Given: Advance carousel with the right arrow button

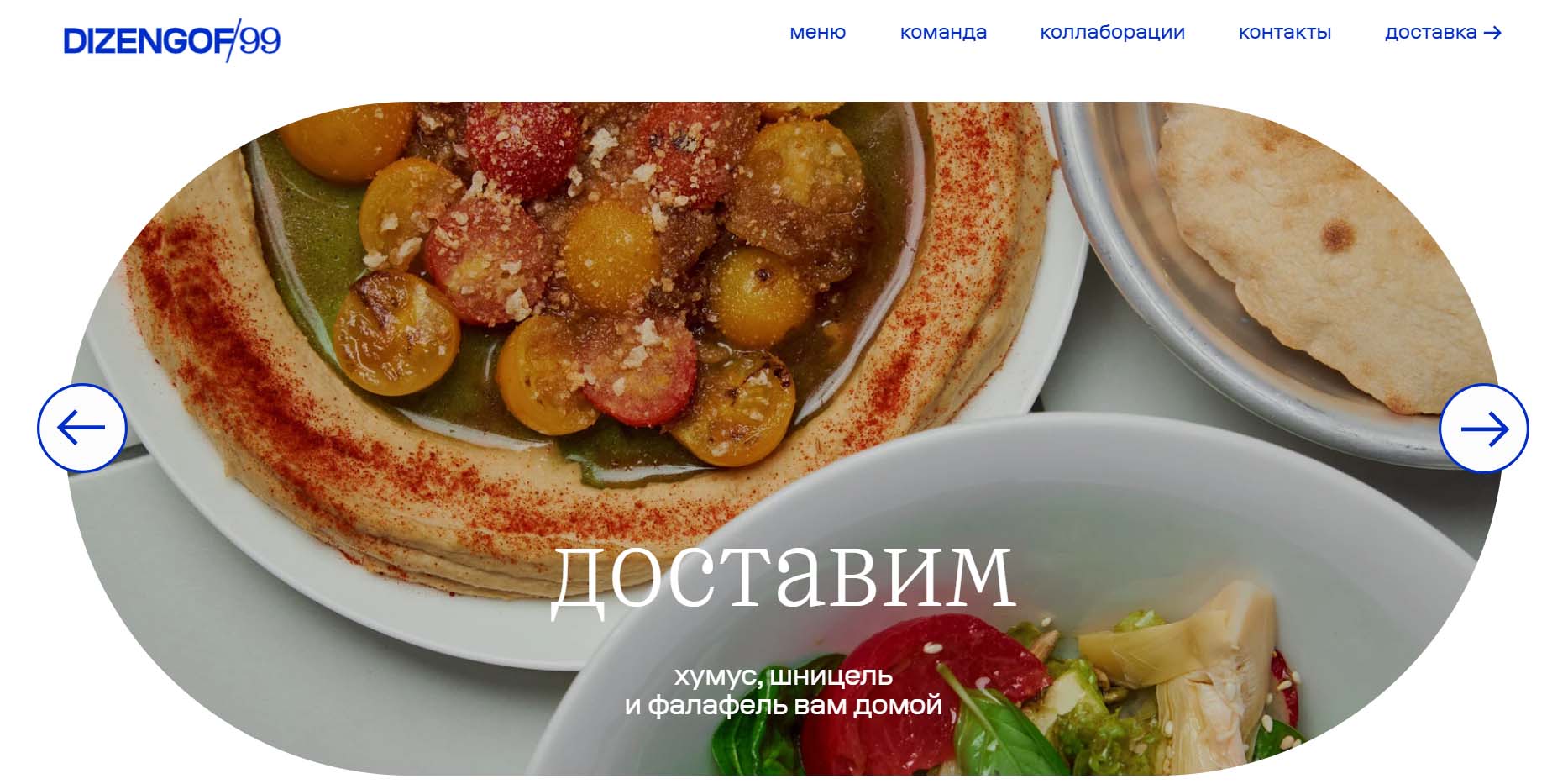Looking at the screenshot, I should tap(1484, 429).
